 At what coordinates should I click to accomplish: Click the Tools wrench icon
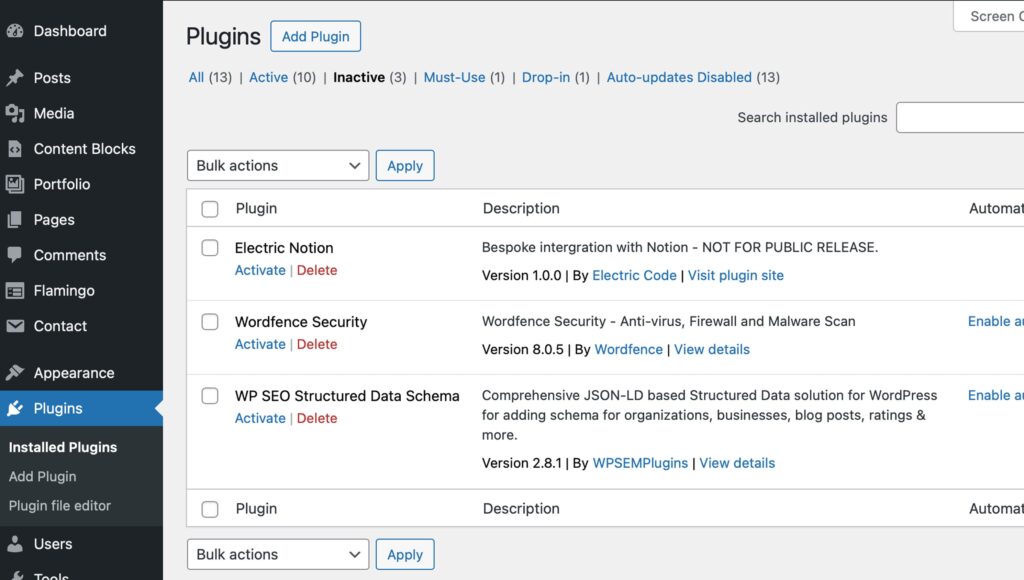tap(15, 576)
